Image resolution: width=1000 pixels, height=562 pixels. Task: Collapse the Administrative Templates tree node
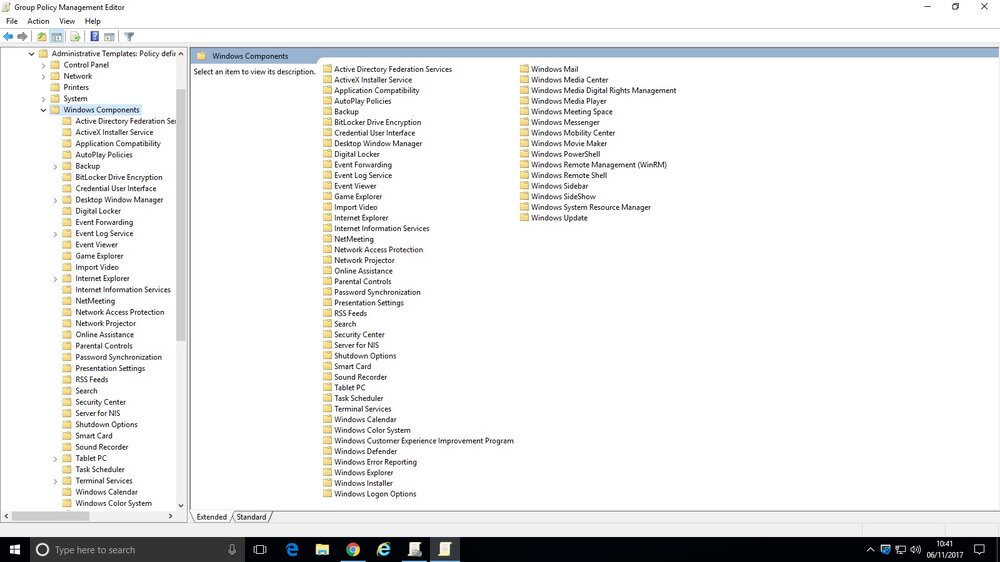[x=31, y=54]
